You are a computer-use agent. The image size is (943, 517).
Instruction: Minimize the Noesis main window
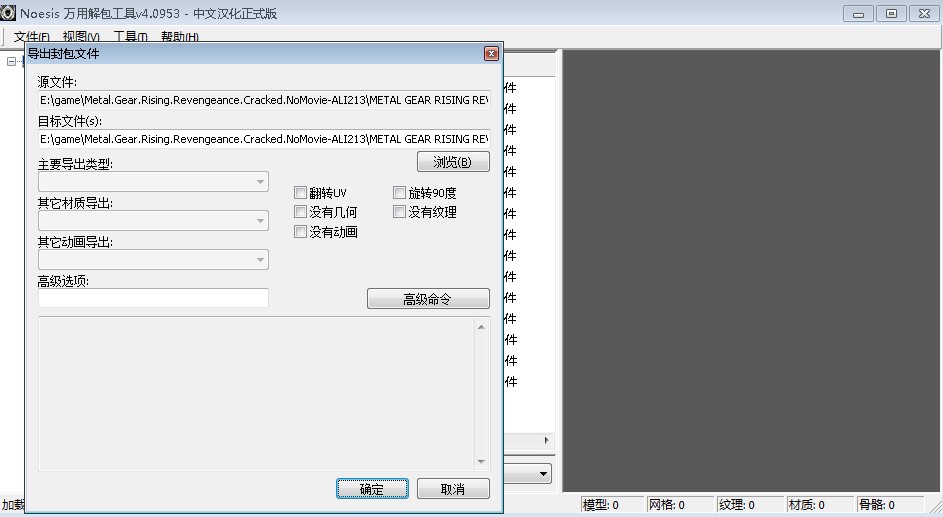(858, 13)
